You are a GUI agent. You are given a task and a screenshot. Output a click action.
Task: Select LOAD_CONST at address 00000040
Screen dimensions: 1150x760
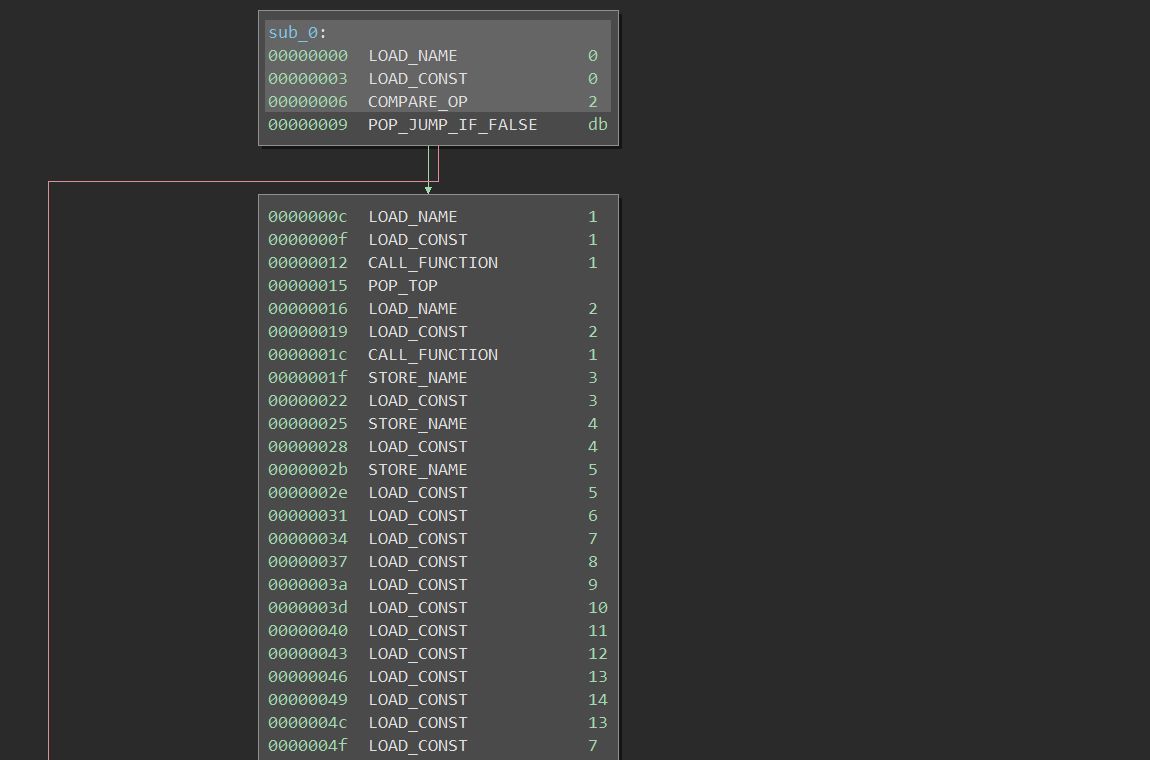(x=417, y=630)
